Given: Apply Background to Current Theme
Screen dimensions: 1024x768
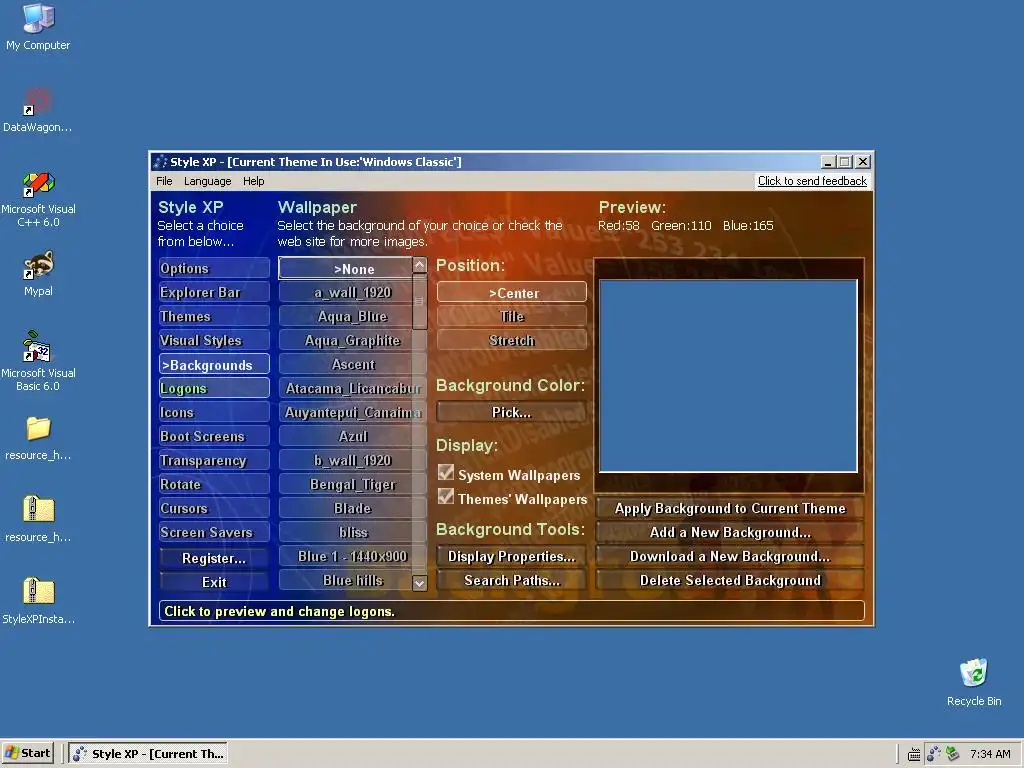Looking at the screenshot, I should tap(729, 508).
